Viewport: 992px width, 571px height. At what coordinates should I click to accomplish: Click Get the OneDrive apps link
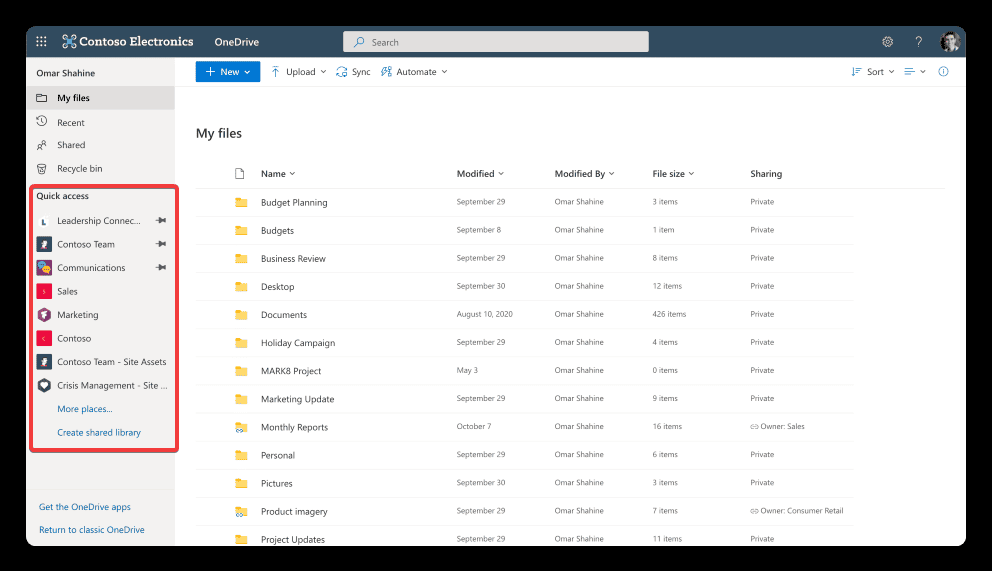tap(85, 507)
